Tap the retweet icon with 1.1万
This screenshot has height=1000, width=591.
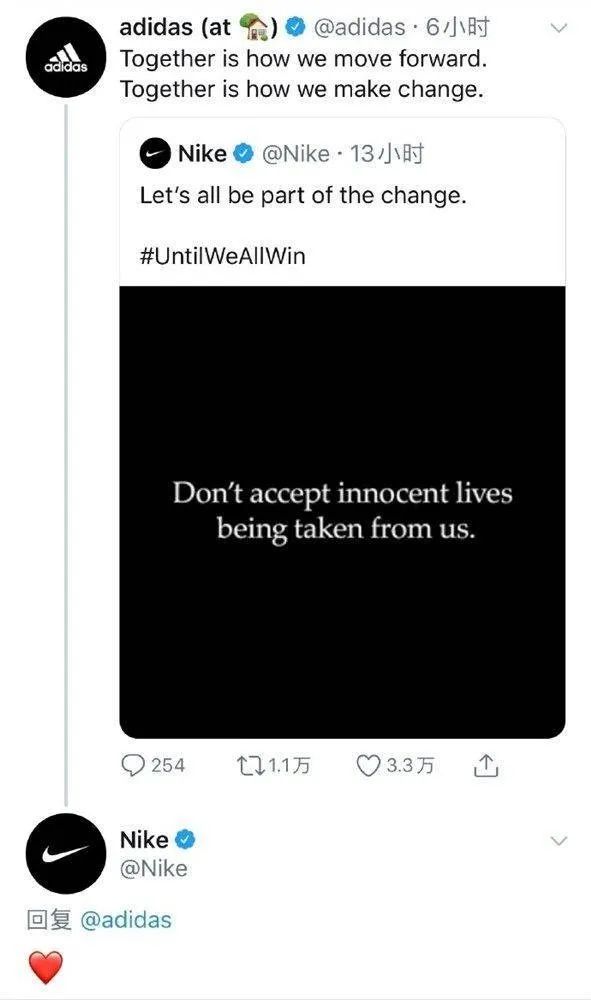click(x=249, y=765)
